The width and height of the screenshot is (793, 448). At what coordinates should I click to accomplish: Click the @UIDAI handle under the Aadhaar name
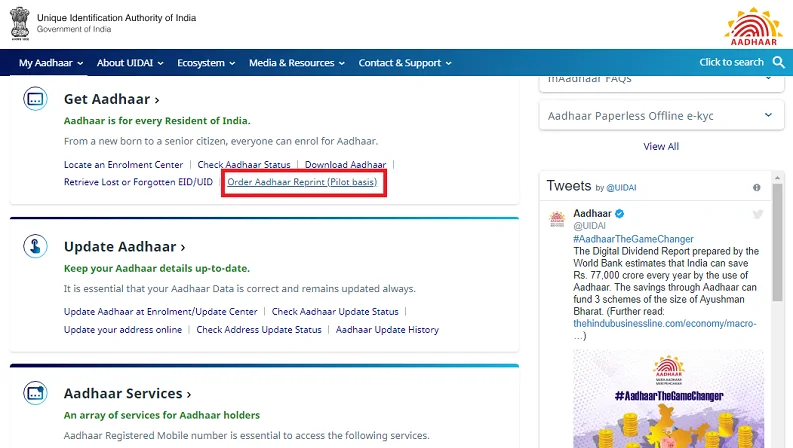coord(589,226)
